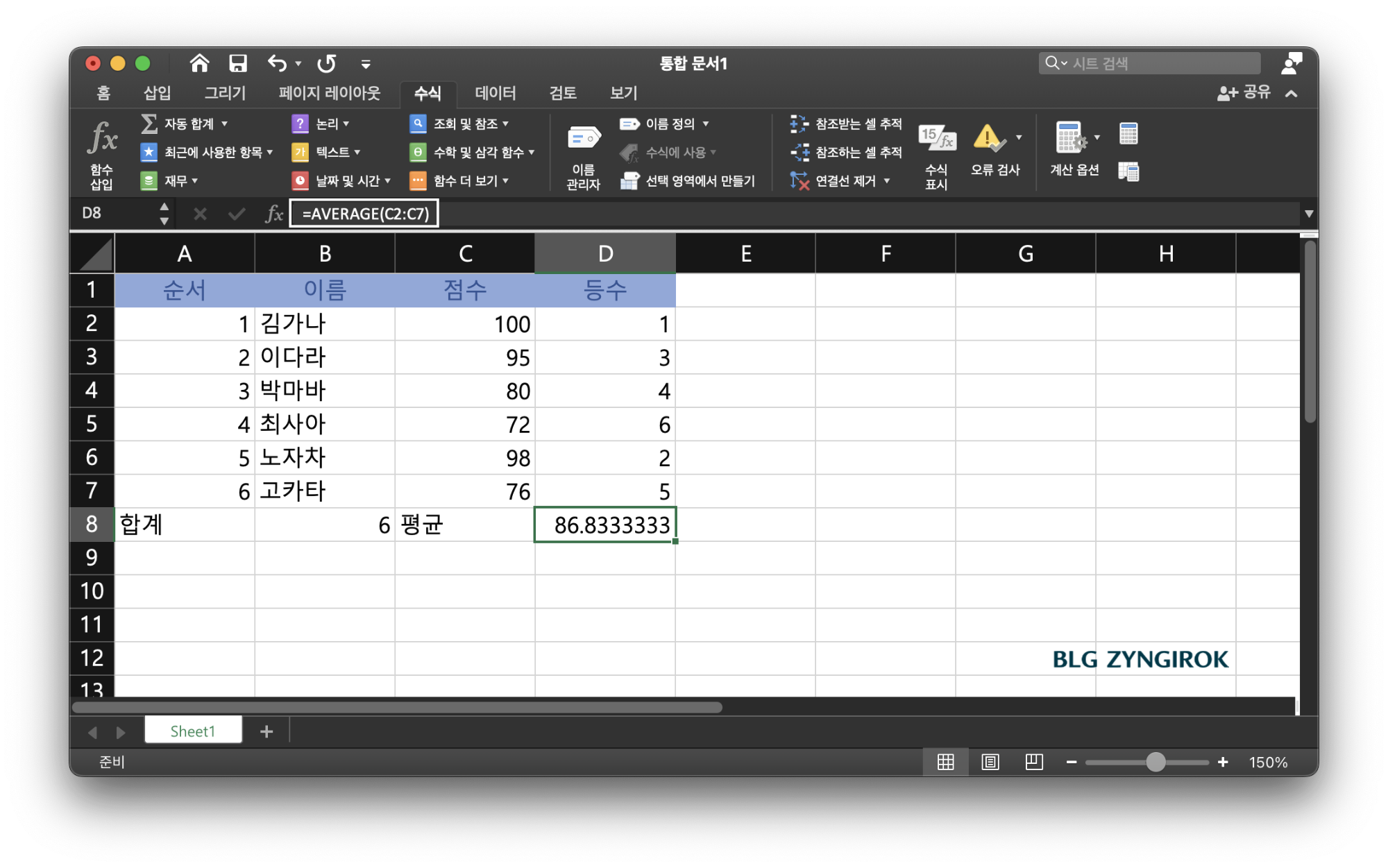
Task: Click the Save floppy disk icon
Action: coord(238,64)
